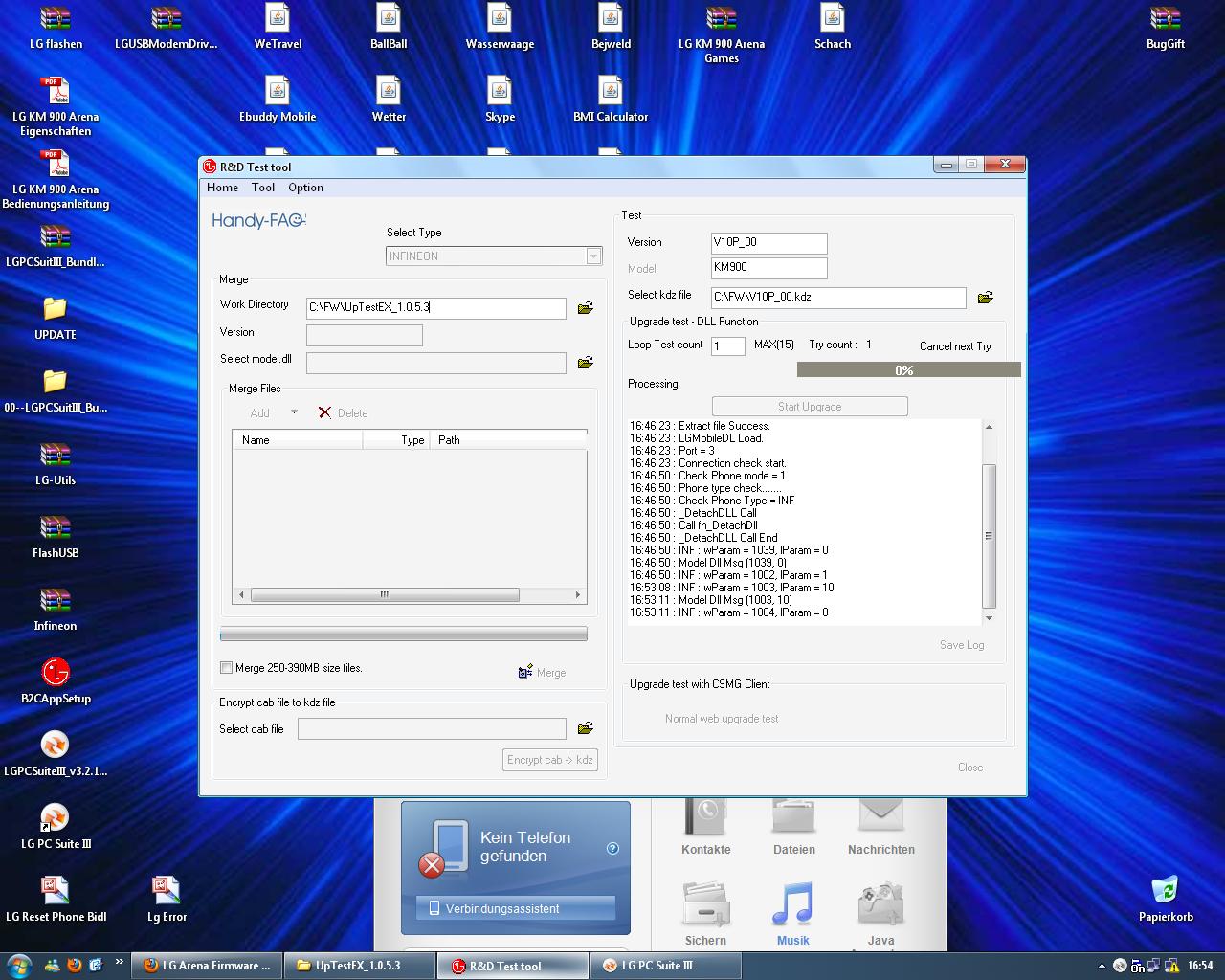Click the Select cab file input field
This screenshot has width=1225, height=980.
(x=432, y=729)
